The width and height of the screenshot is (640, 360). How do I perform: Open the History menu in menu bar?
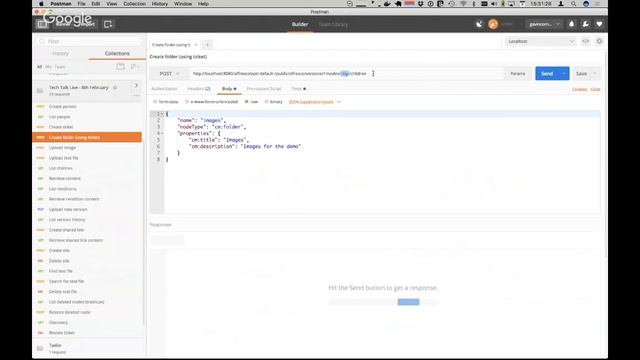tap(160, 4)
